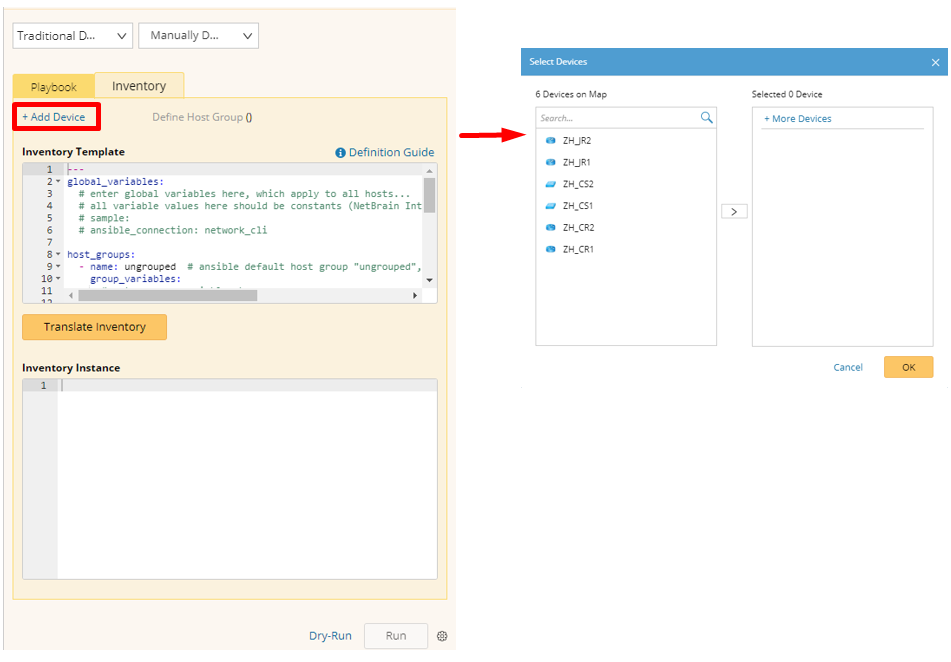Collapse fold arrow on line 10
This screenshot has width=951, height=662.
(x=58, y=279)
